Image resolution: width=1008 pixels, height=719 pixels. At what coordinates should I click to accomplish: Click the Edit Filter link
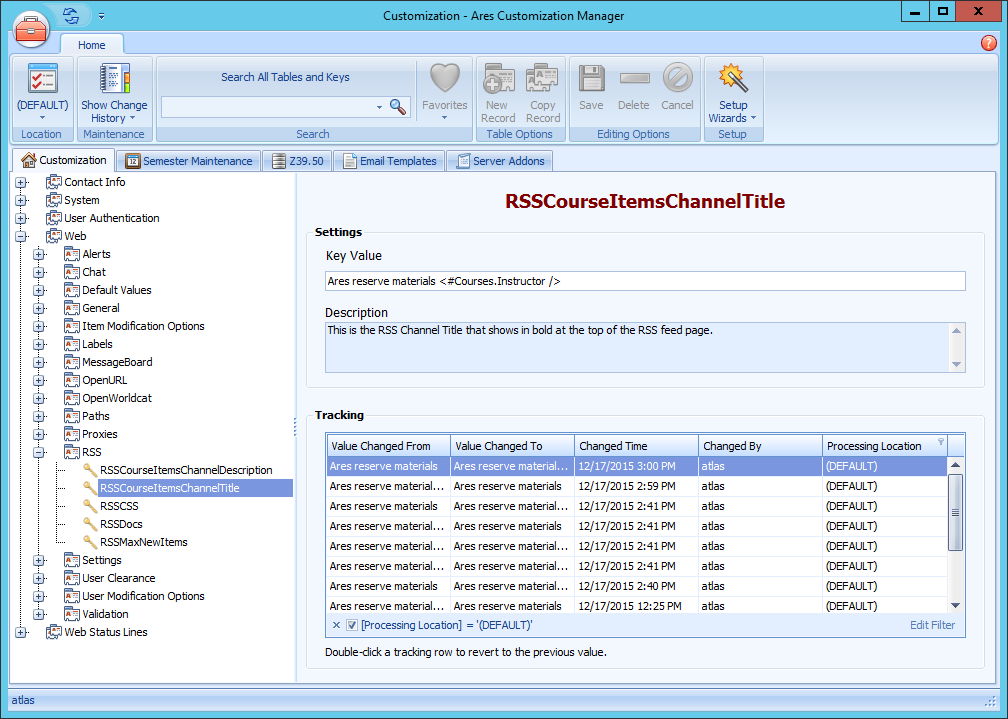(x=932, y=625)
